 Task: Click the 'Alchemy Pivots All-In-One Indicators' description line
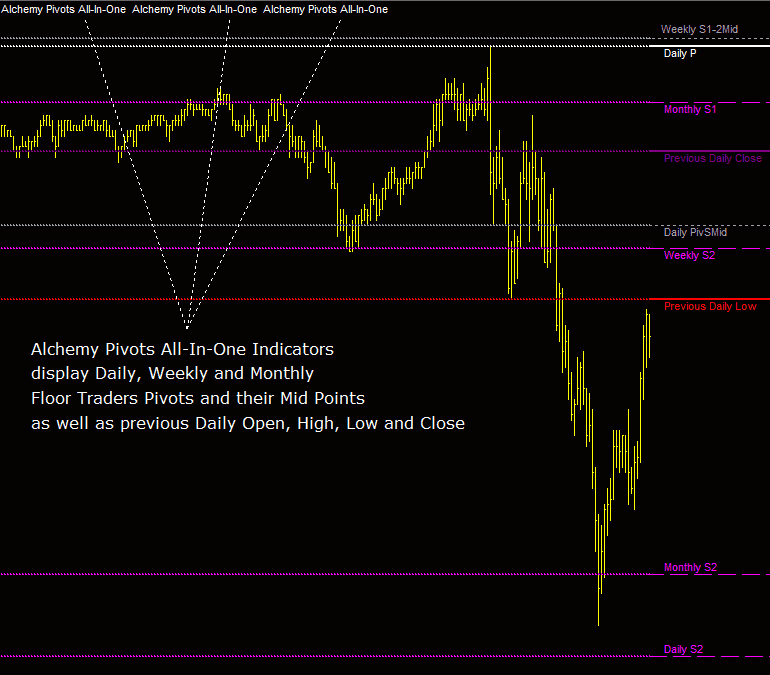(182, 350)
